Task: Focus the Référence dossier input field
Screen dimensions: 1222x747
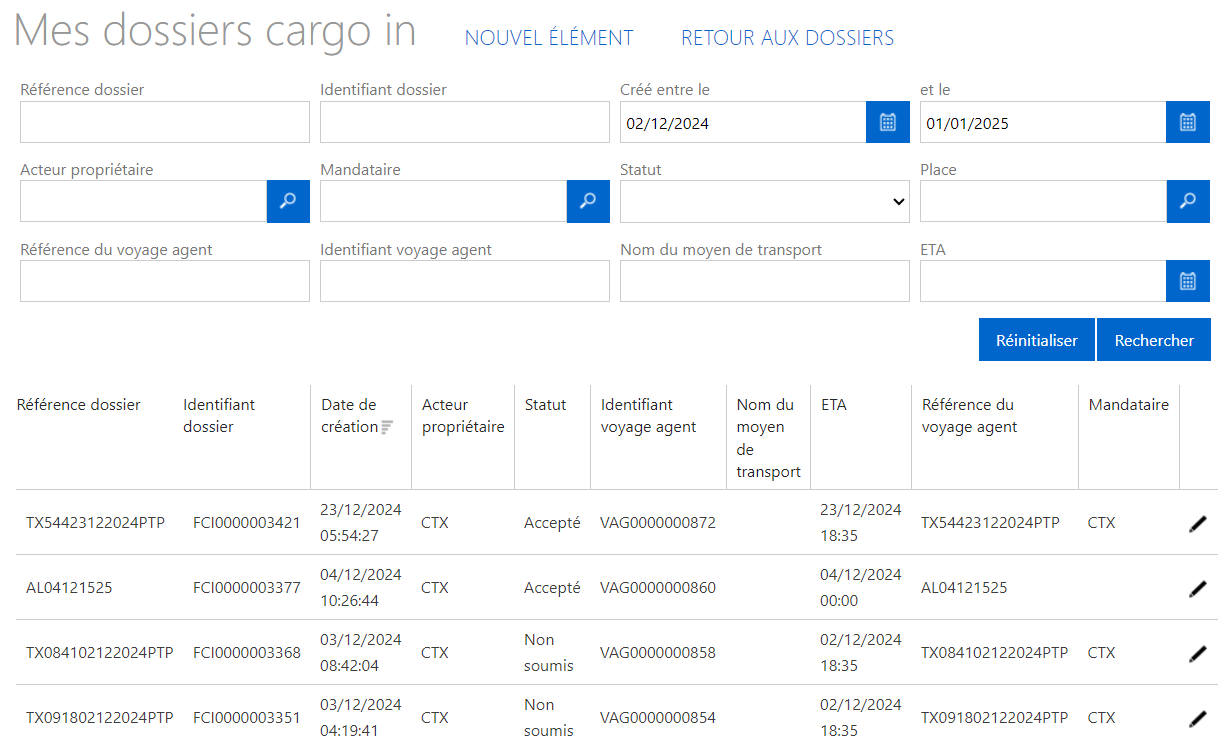Action: pyautogui.click(x=165, y=122)
